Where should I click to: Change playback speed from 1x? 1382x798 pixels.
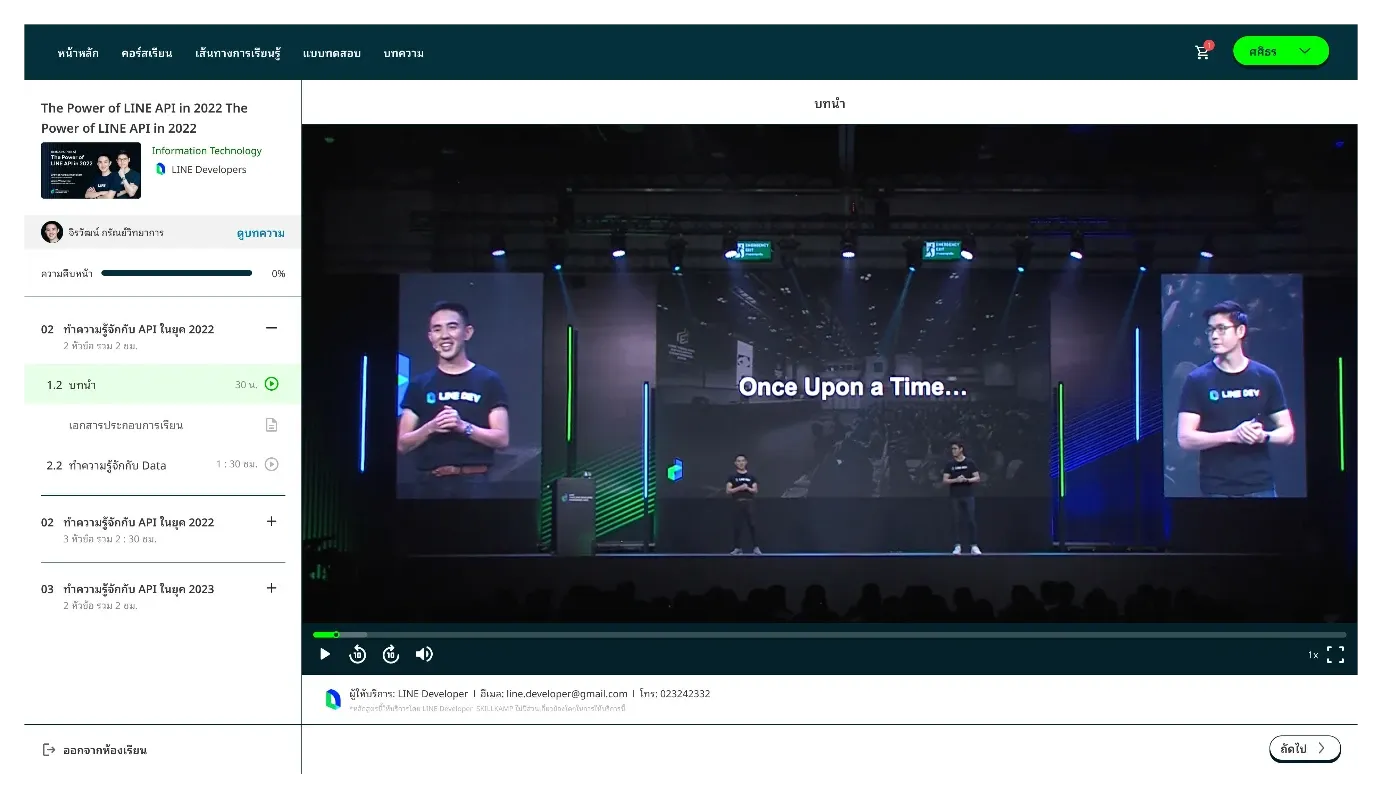click(x=1312, y=655)
